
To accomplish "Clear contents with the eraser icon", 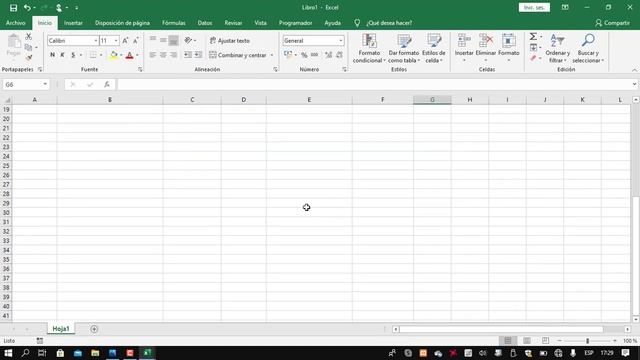I will [533, 58].
